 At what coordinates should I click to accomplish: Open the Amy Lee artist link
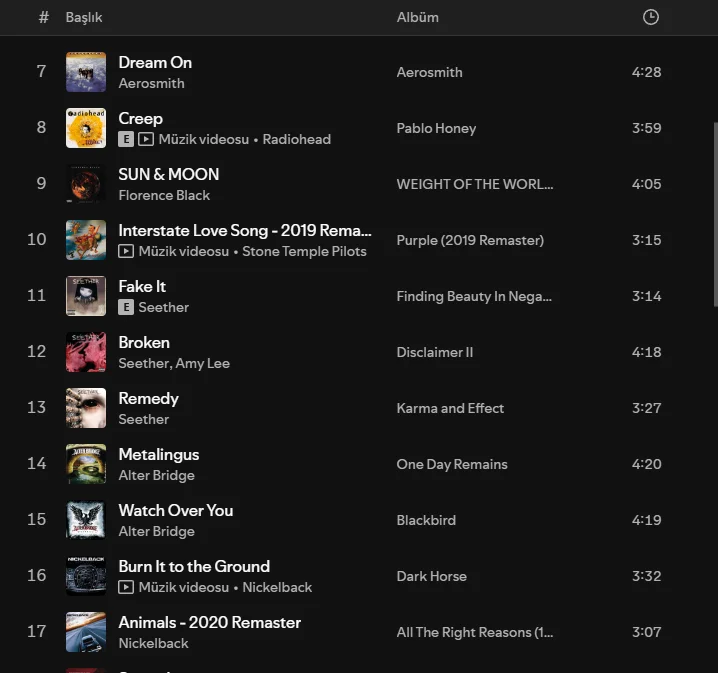(203, 364)
